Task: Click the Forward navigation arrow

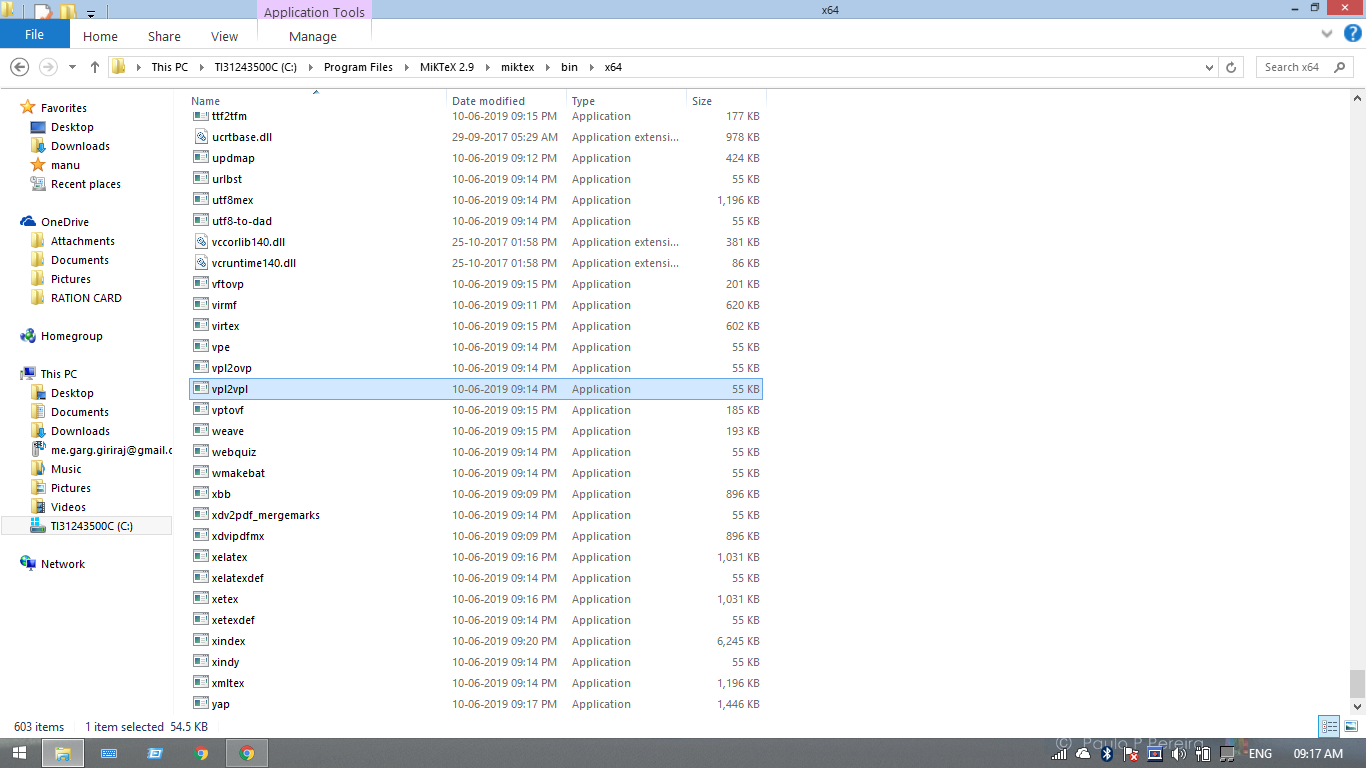Action: pyautogui.click(x=48, y=67)
